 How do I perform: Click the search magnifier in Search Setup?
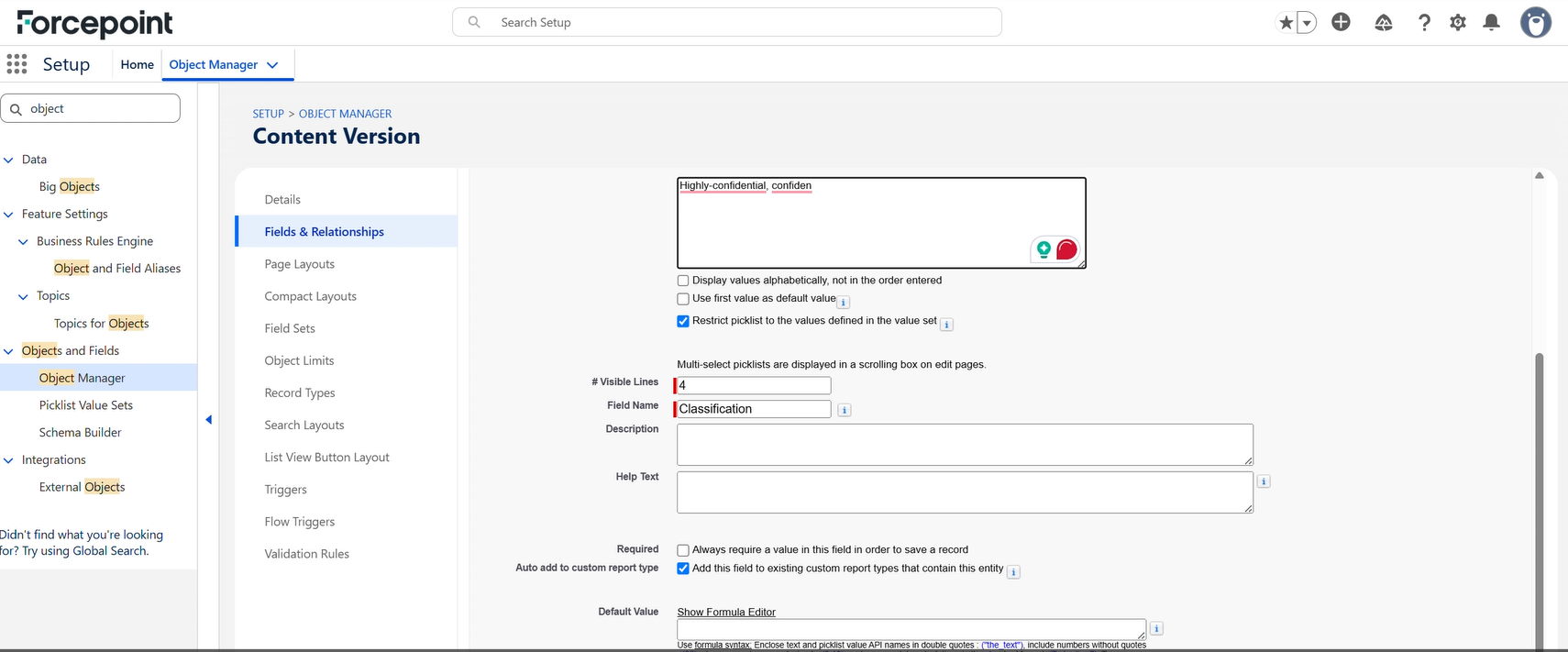(474, 22)
